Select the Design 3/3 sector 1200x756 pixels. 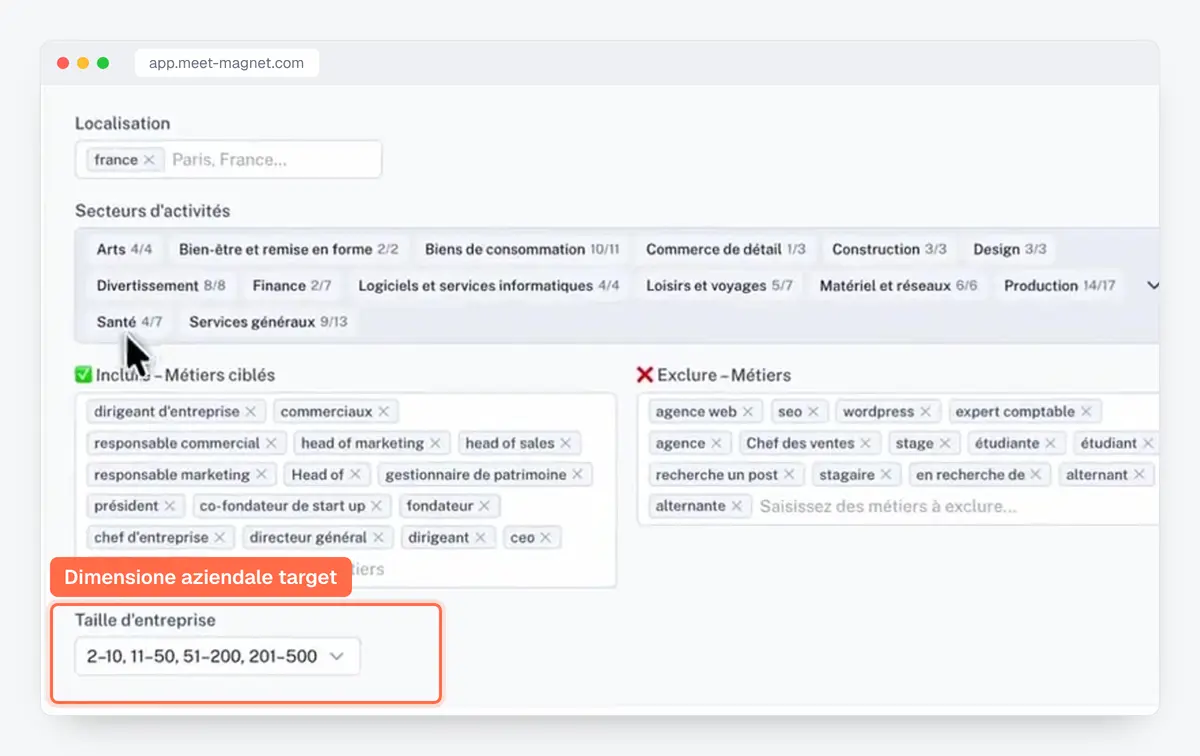(x=1010, y=249)
